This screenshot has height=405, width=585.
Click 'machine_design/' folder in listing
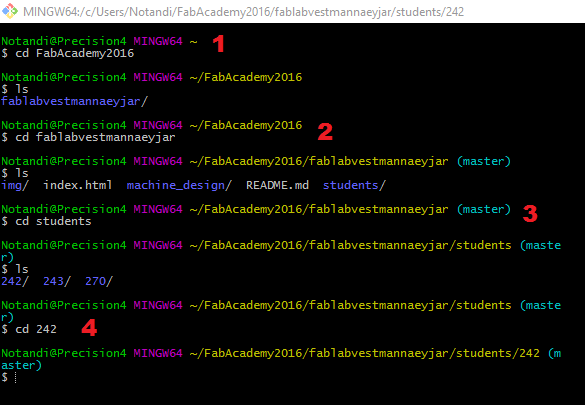[179, 185]
